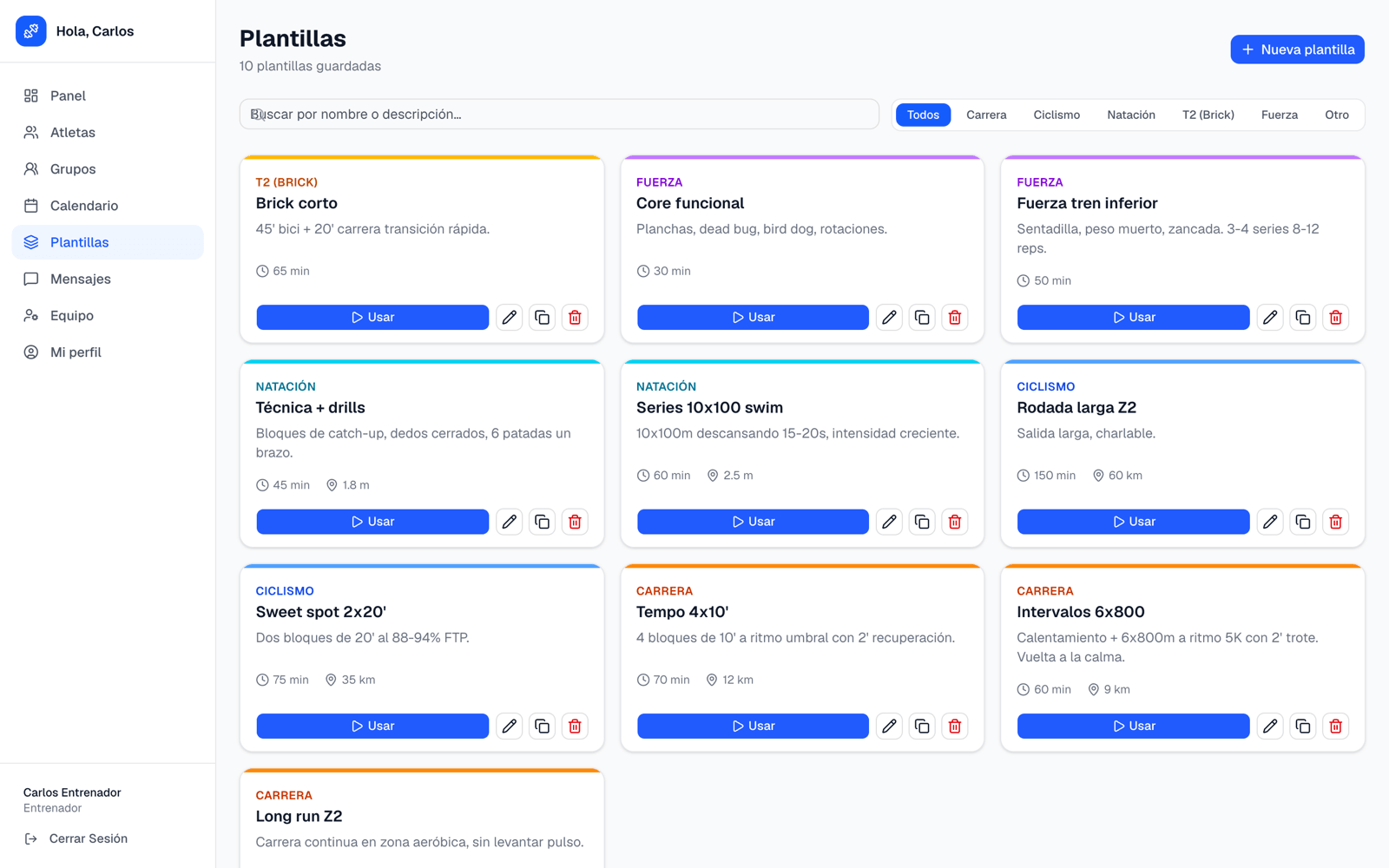Use the Brick corto template

(372, 318)
